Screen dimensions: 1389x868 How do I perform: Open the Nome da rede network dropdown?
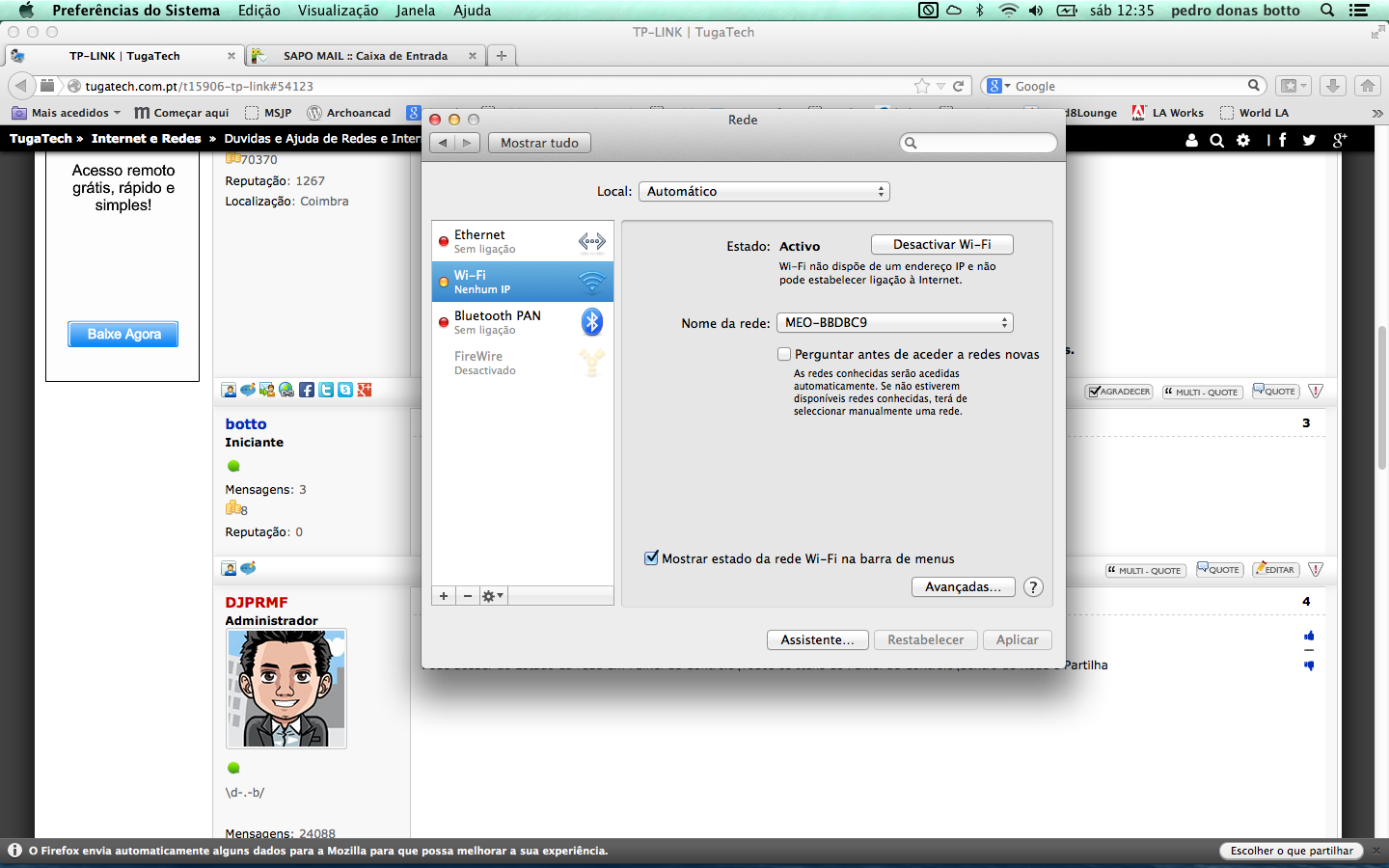coord(895,323)
